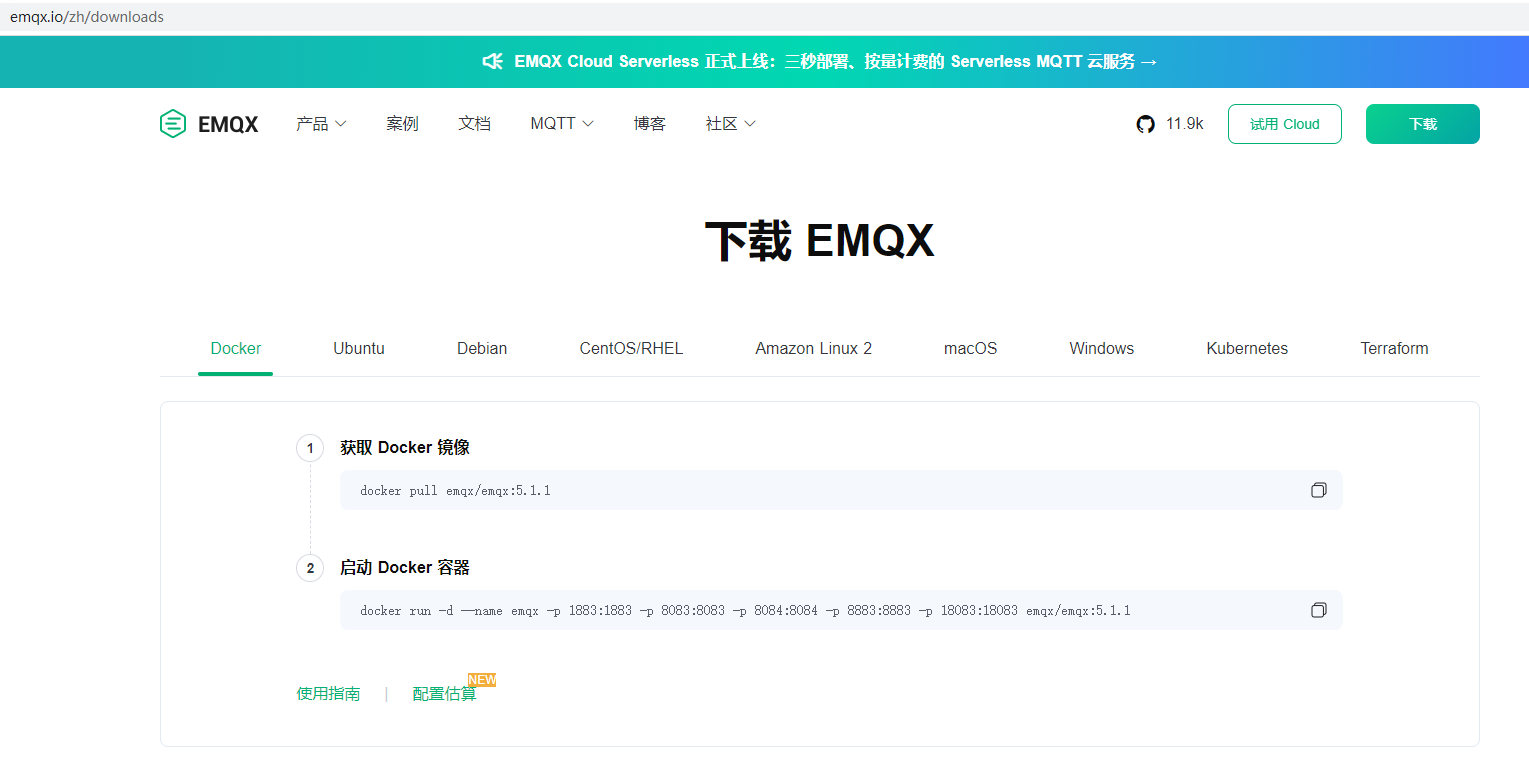Open the GitHub icon with 11.9k stars

point(1146,124)
